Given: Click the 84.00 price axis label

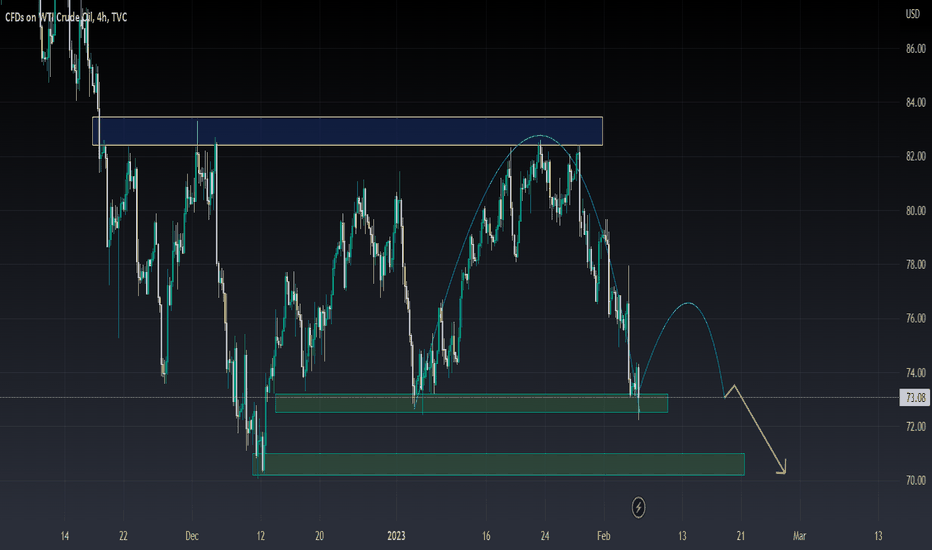Looking at the screenshot, I should [x=915, y=103].
